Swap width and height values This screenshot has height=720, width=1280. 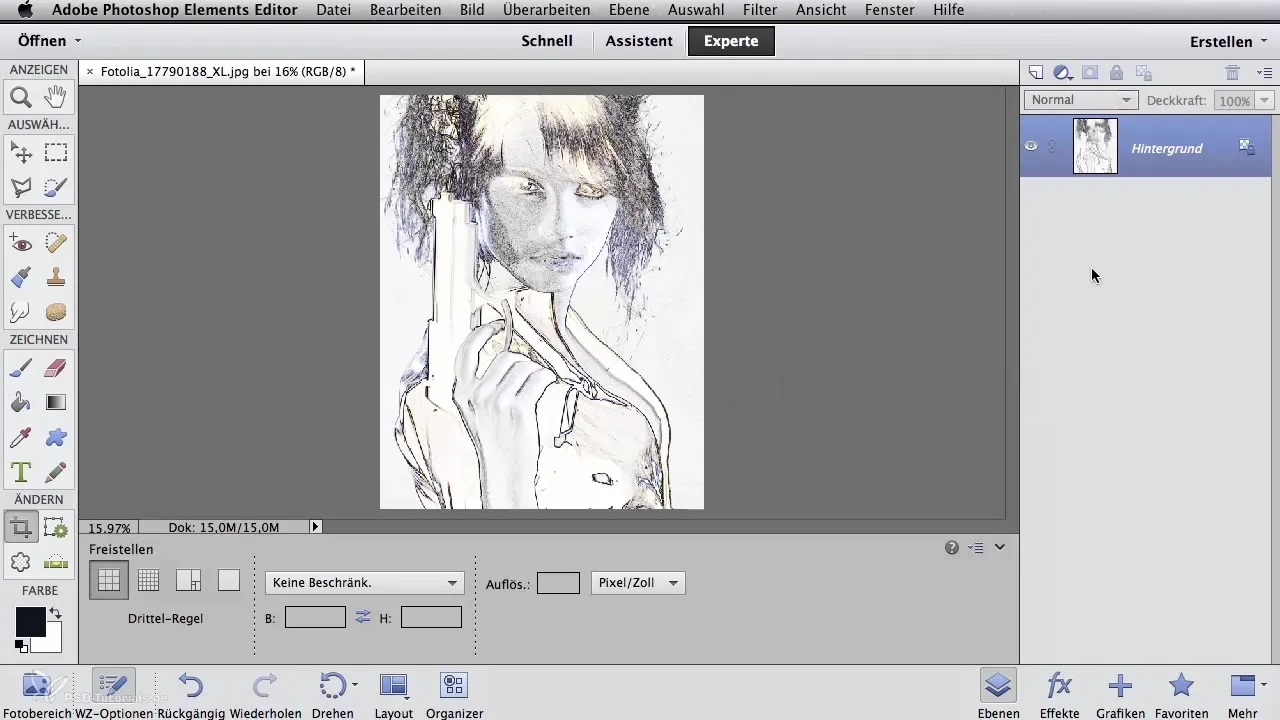pyautogui.click(x=363, y=618)
